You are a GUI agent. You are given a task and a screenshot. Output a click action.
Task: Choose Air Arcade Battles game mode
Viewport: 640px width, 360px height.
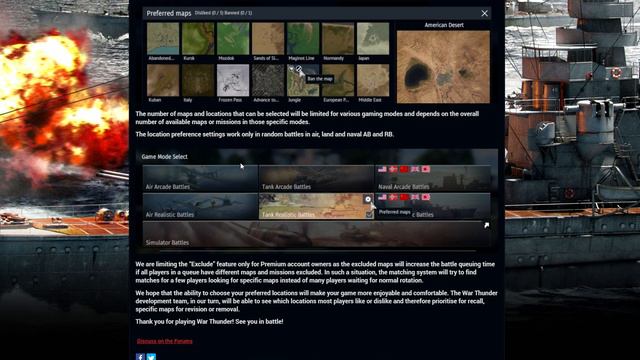(200, 178)
